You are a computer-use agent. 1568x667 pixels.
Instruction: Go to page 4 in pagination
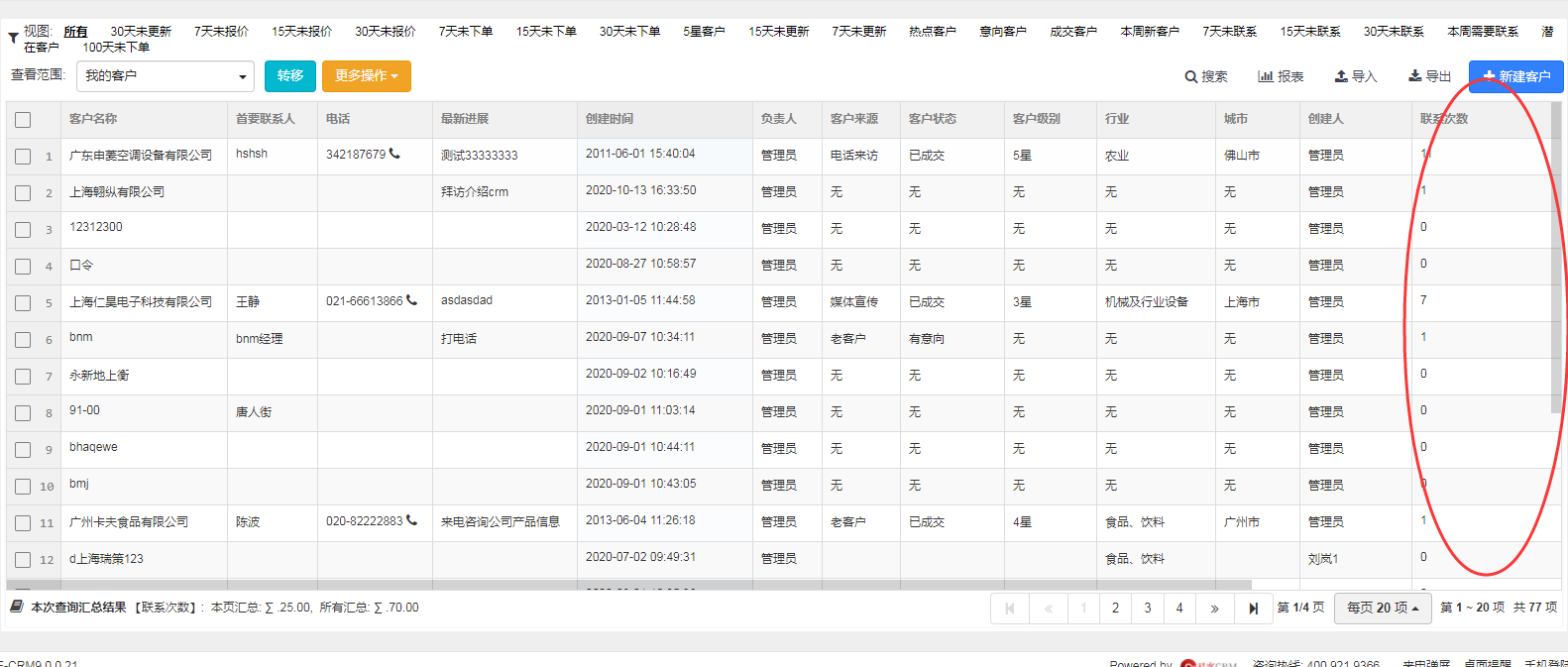coord(1179,609)
